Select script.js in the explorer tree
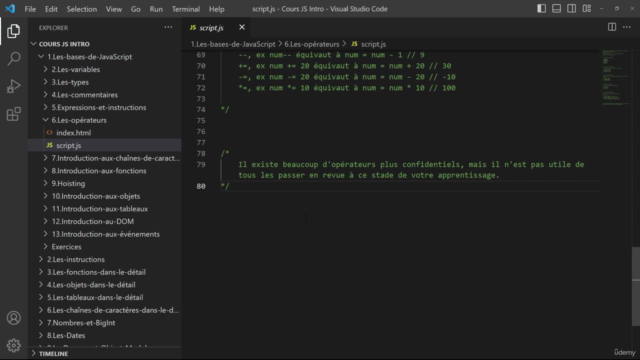 tap(105, 145)
